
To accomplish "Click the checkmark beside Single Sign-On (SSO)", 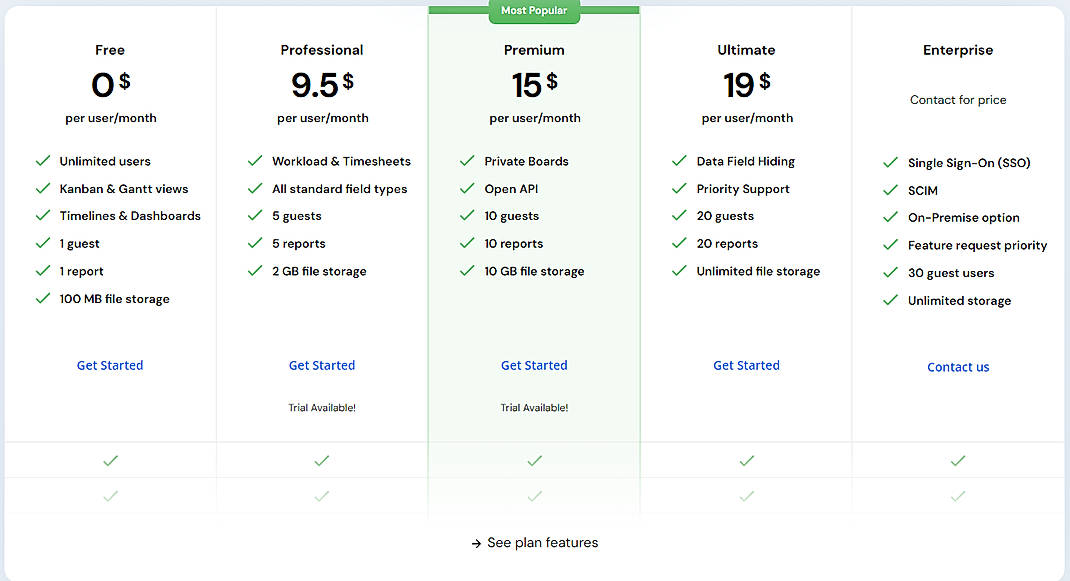I will point(889,162).
